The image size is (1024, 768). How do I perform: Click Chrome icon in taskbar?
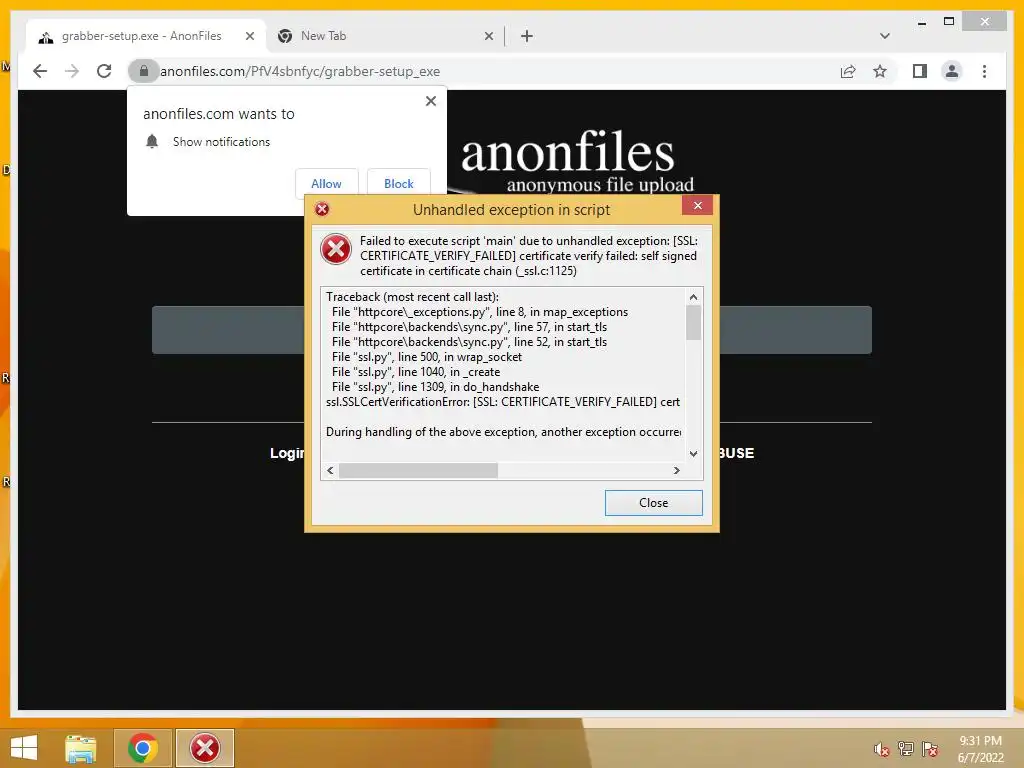[143, 748]
